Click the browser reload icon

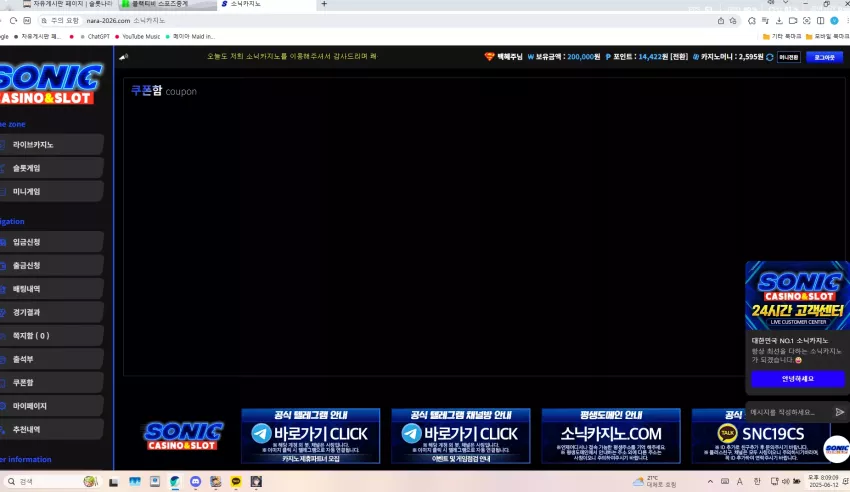[x=14, y=21]
